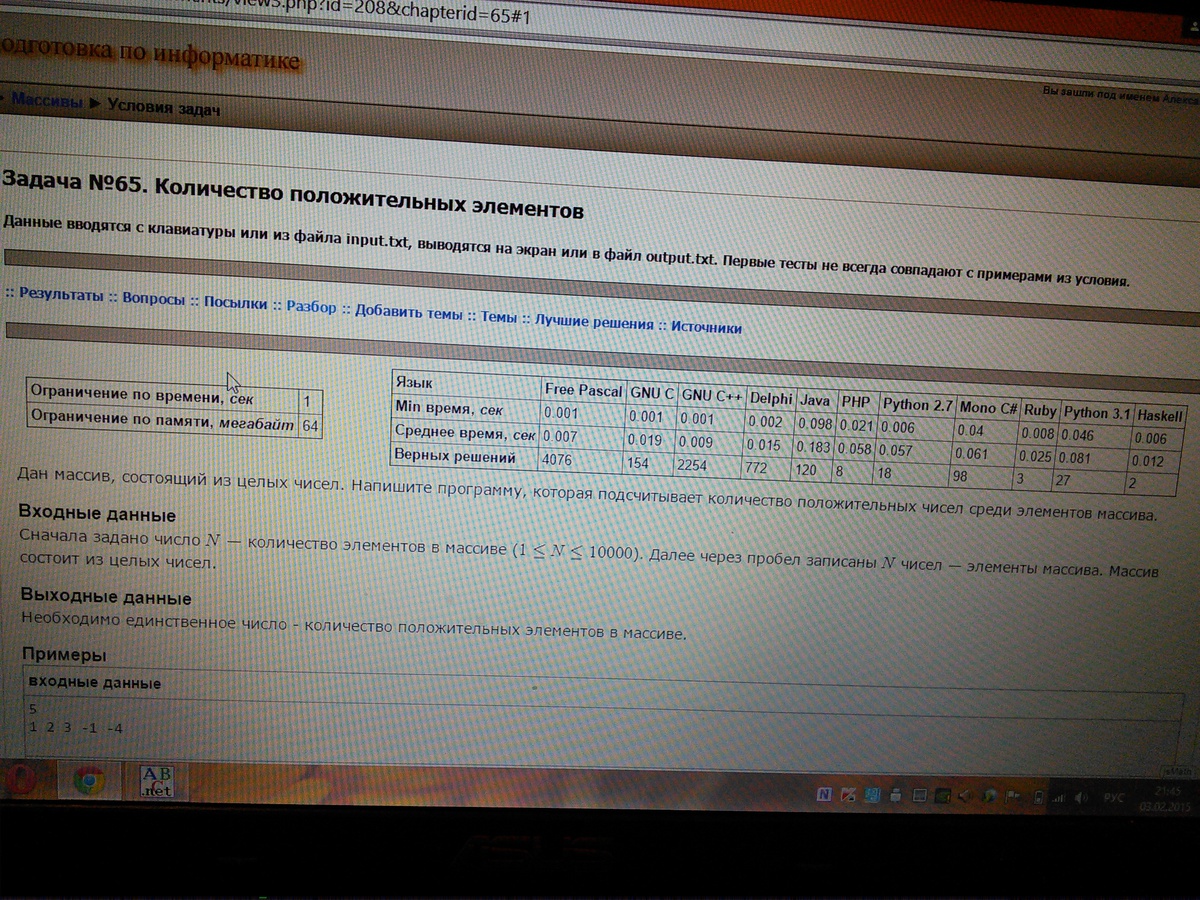The width and height of the screenshot is (1200, 900).
Task: Click the Входные данные heading
Action: pos(99,515)
